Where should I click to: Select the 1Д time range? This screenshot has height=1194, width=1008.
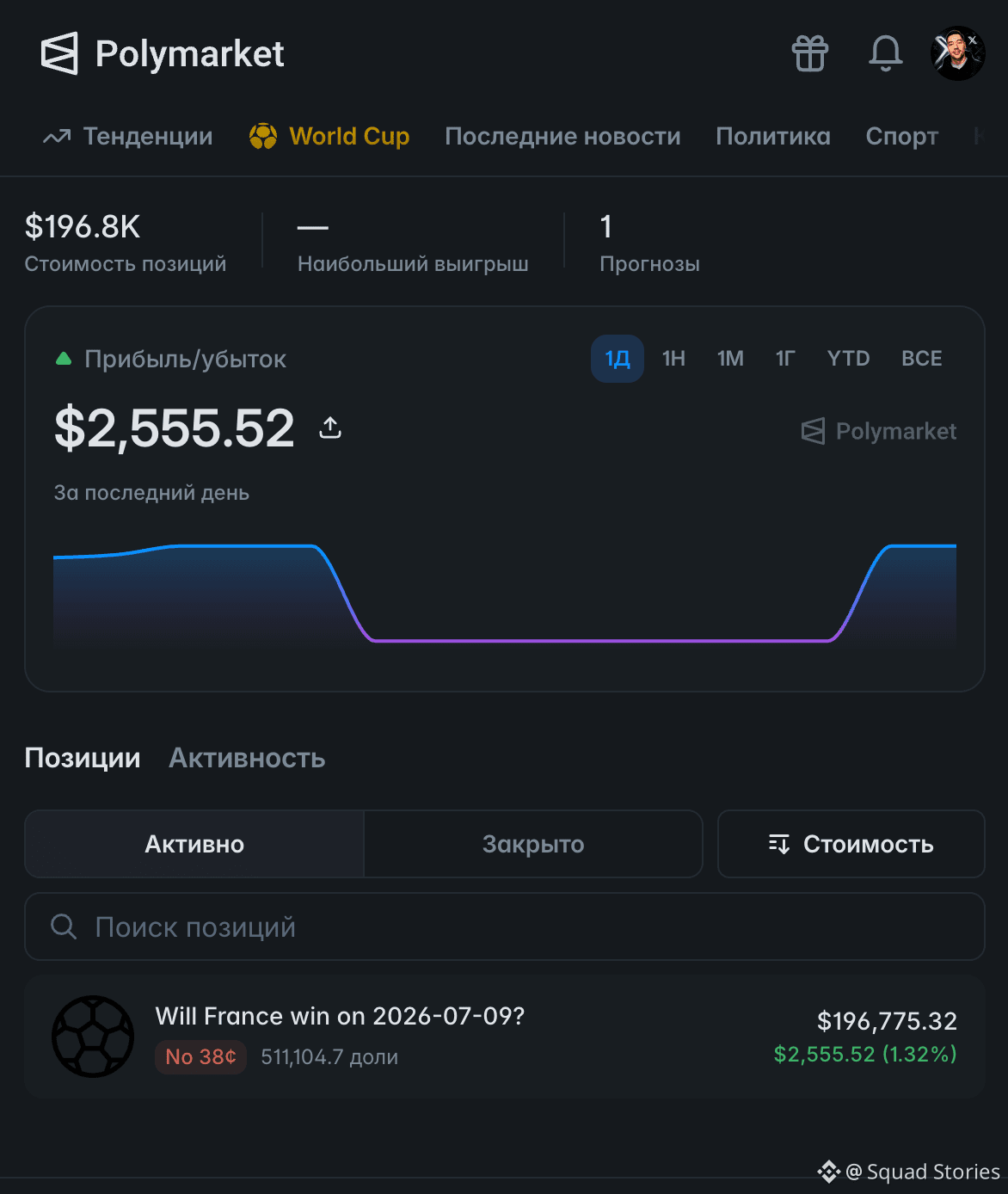pos(618,359)
